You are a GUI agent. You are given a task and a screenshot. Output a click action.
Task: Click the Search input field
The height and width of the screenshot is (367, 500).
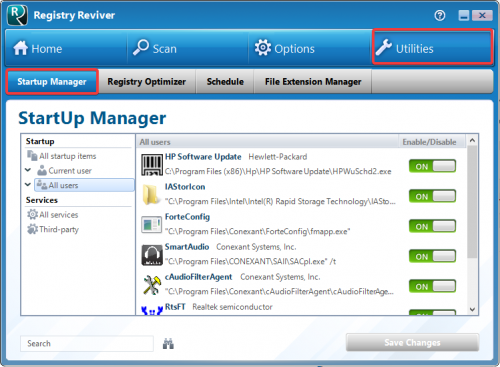click(x=87, y=343)
